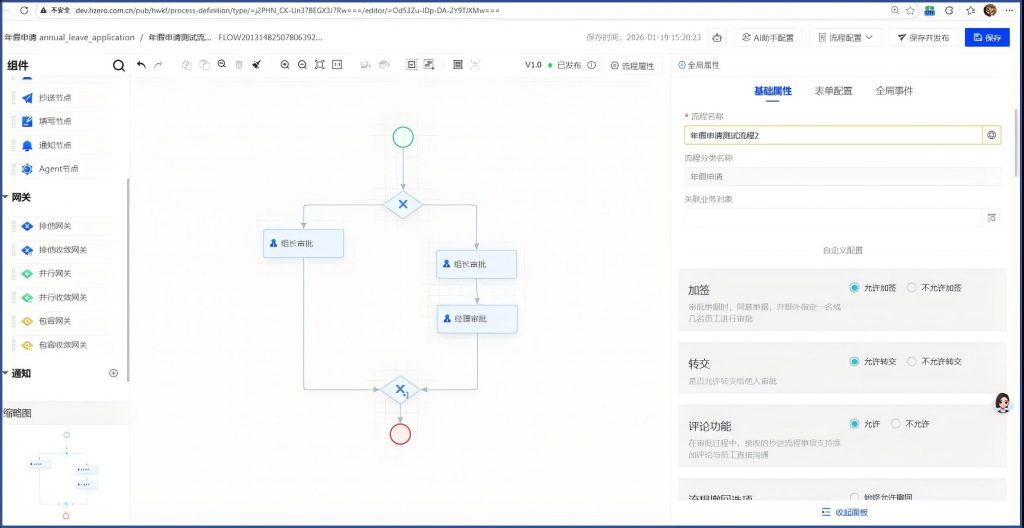This screenshot has height=528, width=1024.
Task: Collapse the 通知 components section
Action: [5, 373]
